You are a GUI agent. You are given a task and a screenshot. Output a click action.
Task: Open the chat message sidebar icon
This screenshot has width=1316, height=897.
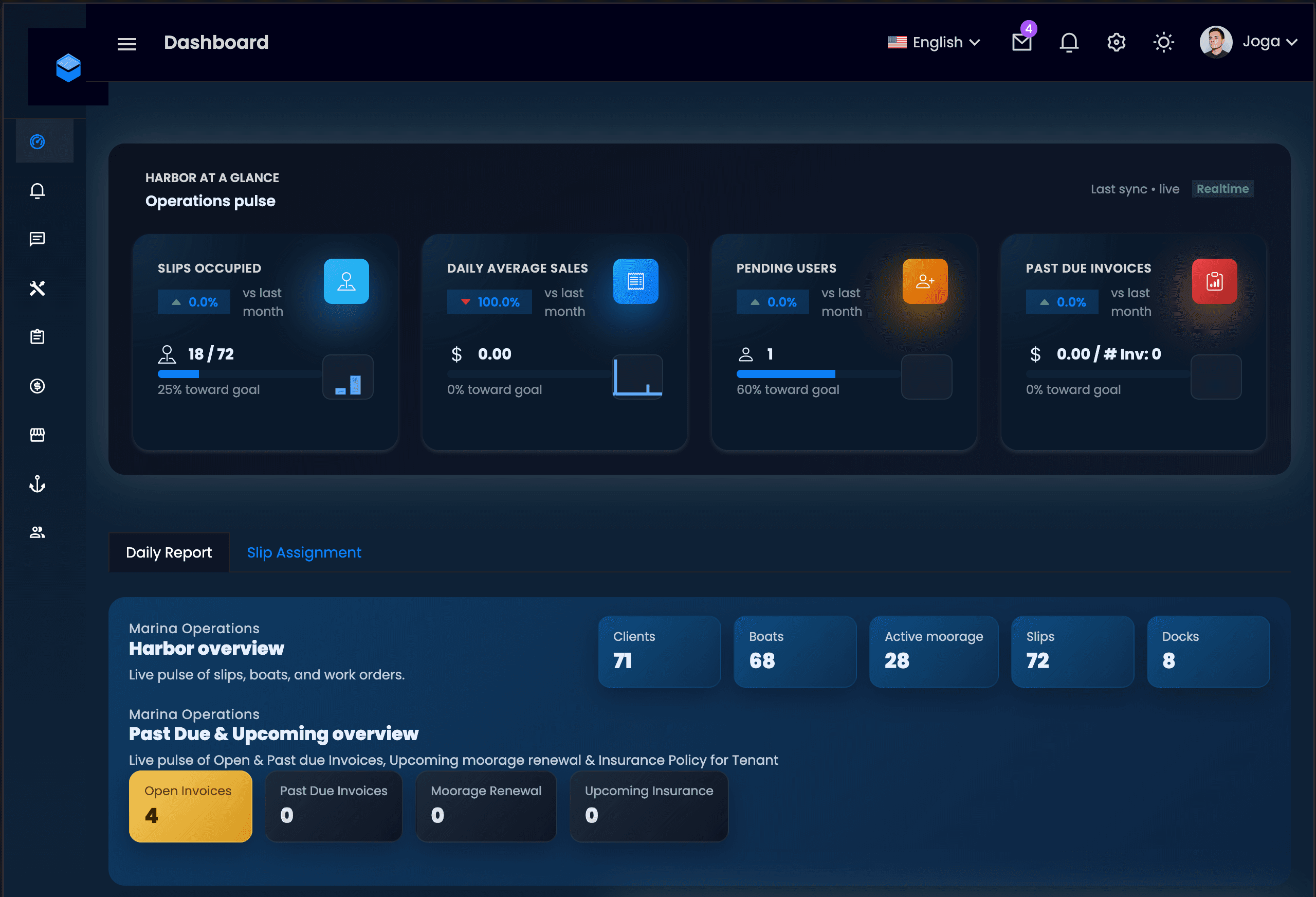pos(38,239)
